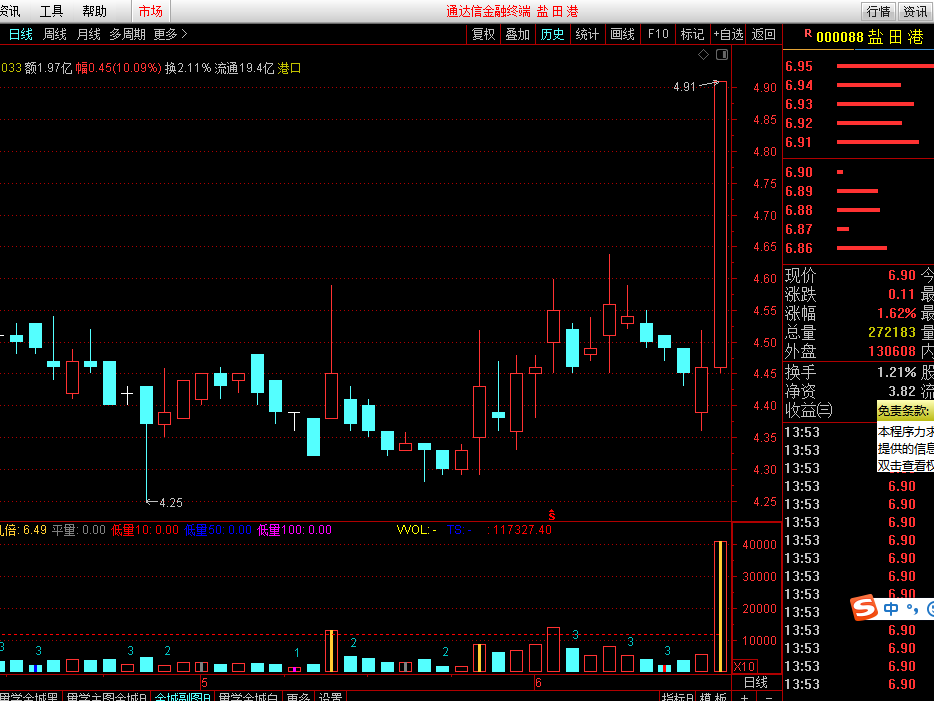Click the 叠加 overlay button

coord(518,35)
